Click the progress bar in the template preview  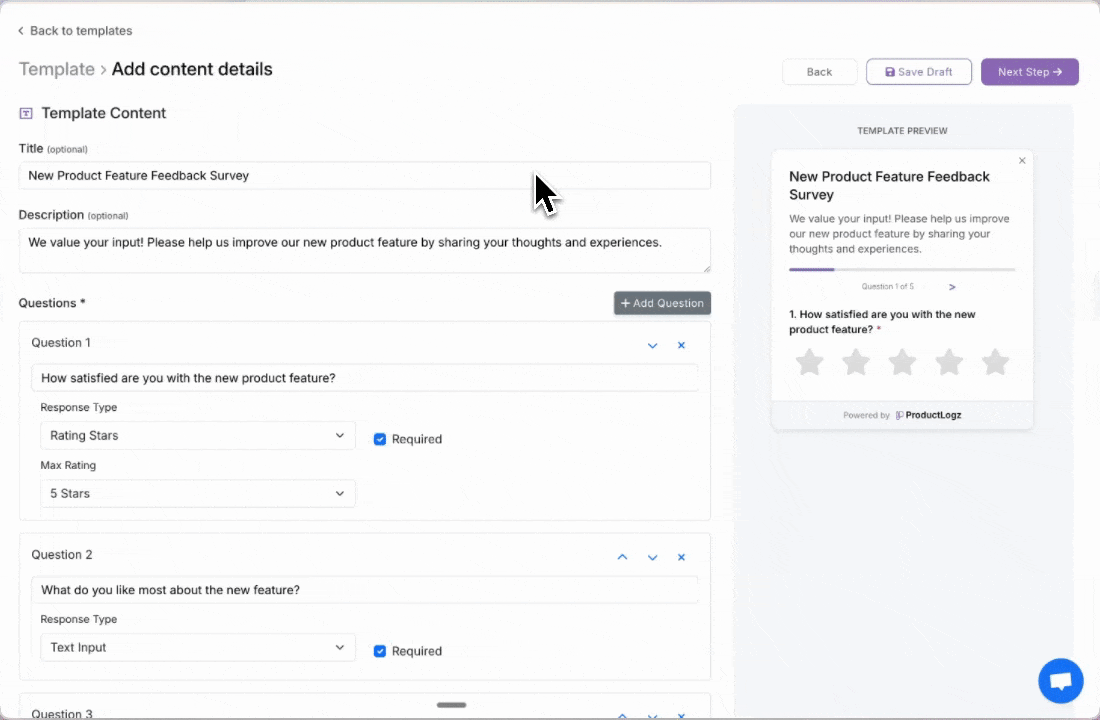(900, 269)
